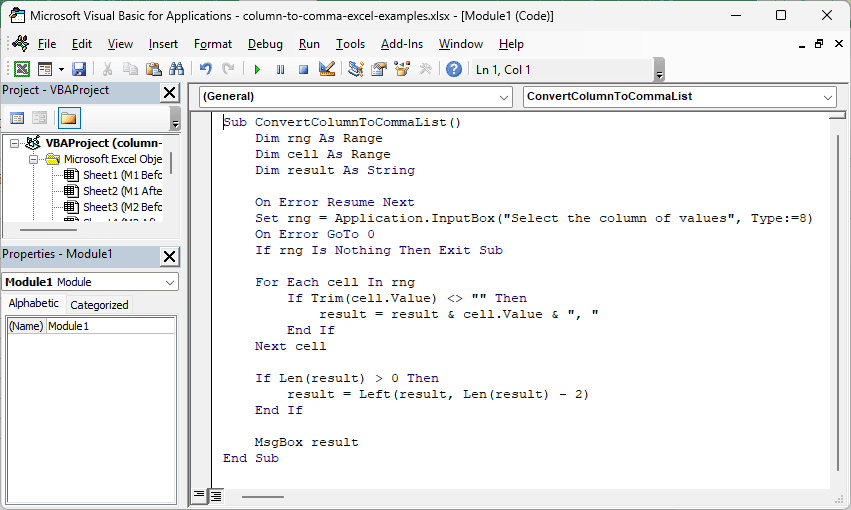Open the Run menu
This screenshot has width=851, height=510.
click(x=309, y=44)
